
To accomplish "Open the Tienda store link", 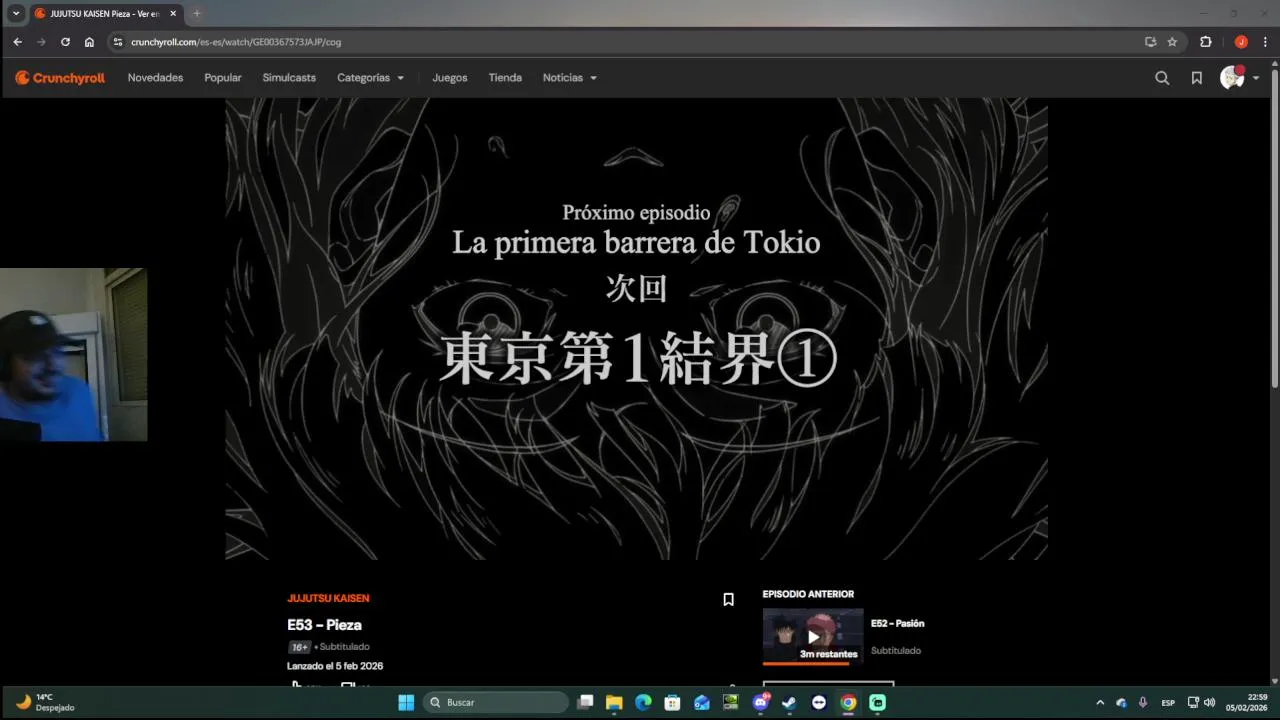I will tap(505, 78).
